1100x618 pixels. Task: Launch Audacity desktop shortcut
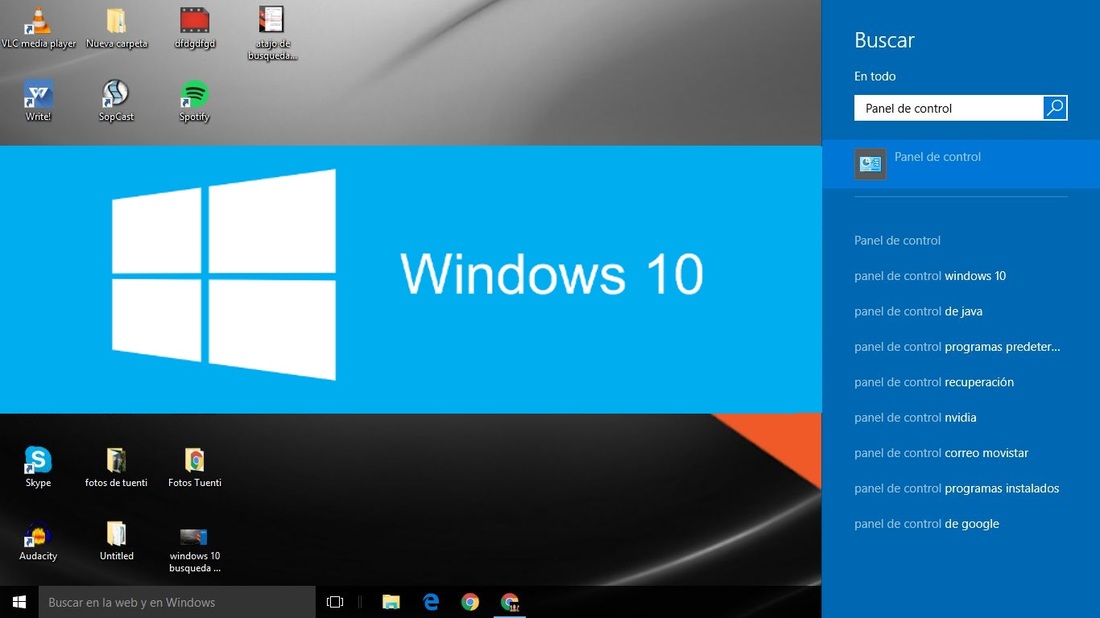[38, 541]
